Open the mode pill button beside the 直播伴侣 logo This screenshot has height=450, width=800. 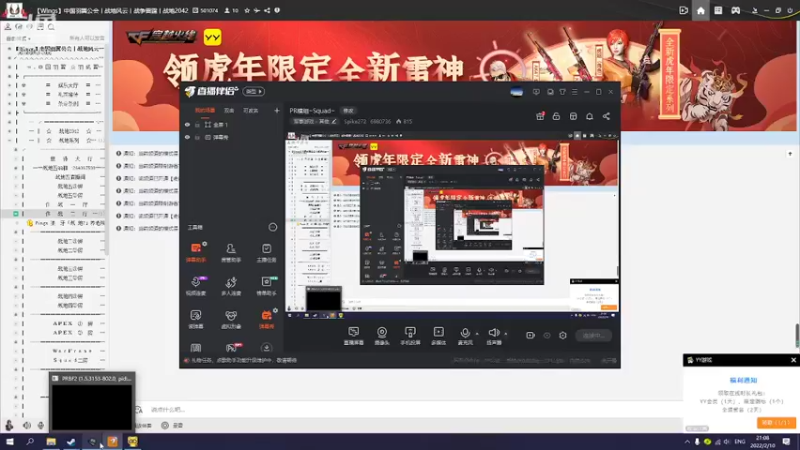(254, 91)
